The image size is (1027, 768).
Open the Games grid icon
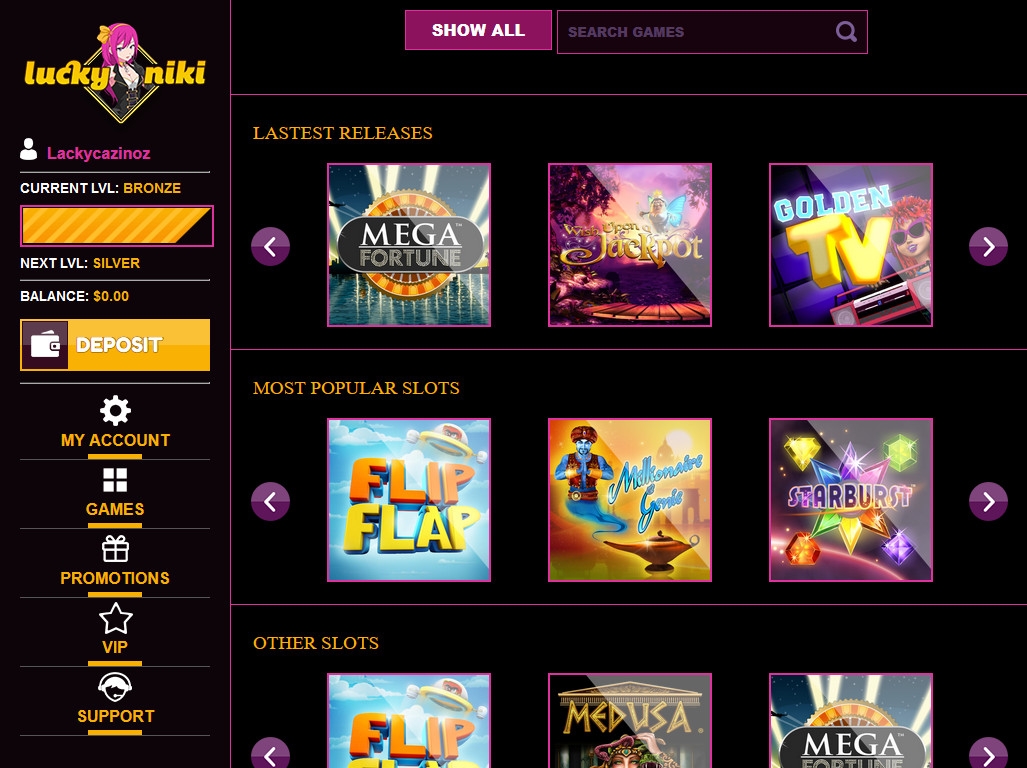115,480
